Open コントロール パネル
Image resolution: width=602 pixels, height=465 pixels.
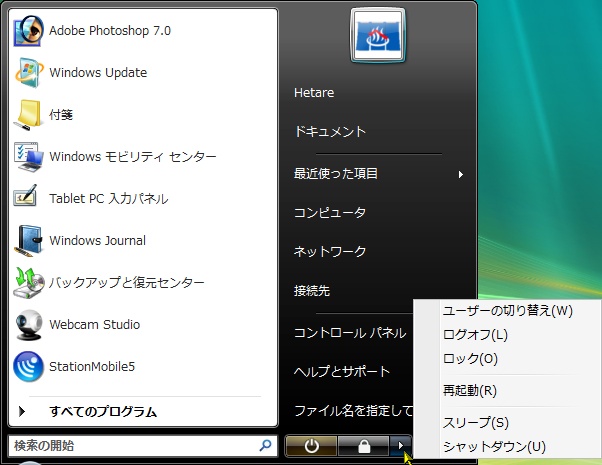tap(350, 333)
